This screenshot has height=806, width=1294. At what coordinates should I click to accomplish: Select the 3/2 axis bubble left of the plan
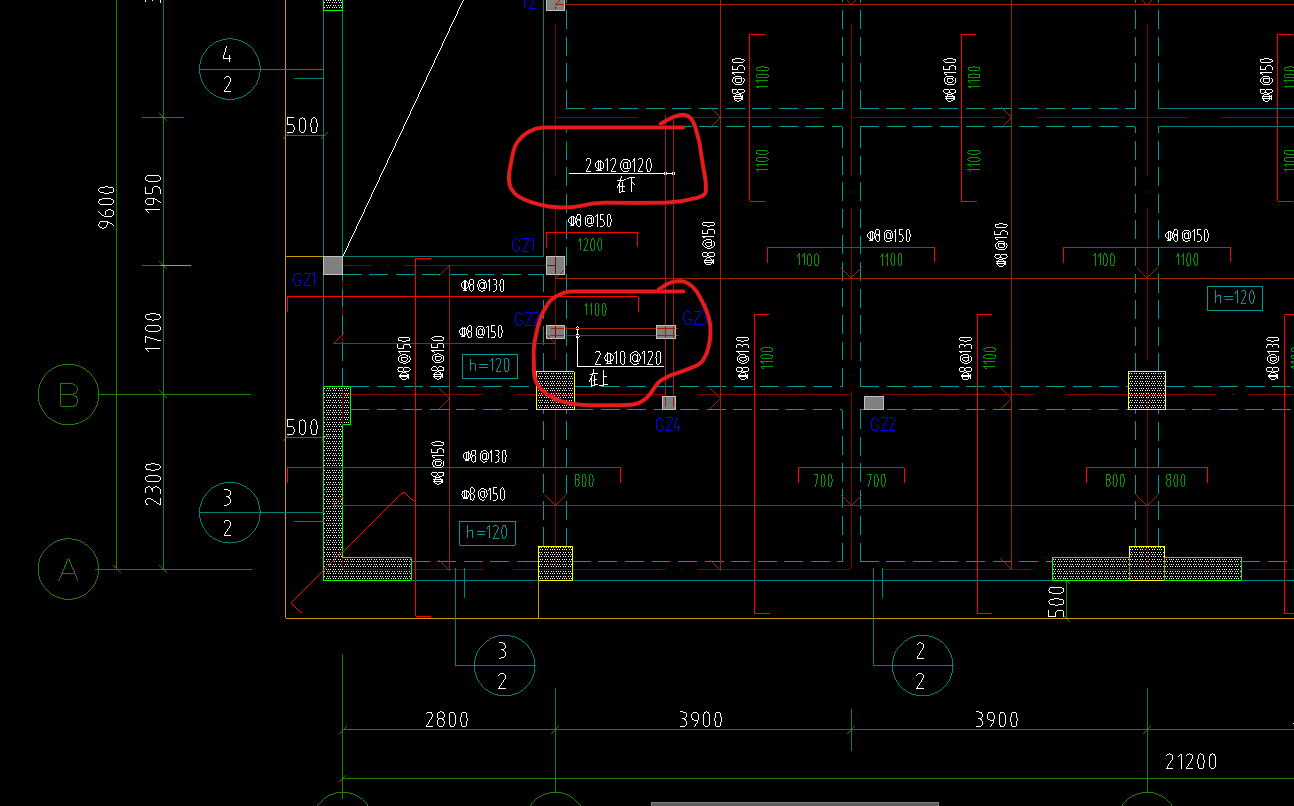[229, 513]
